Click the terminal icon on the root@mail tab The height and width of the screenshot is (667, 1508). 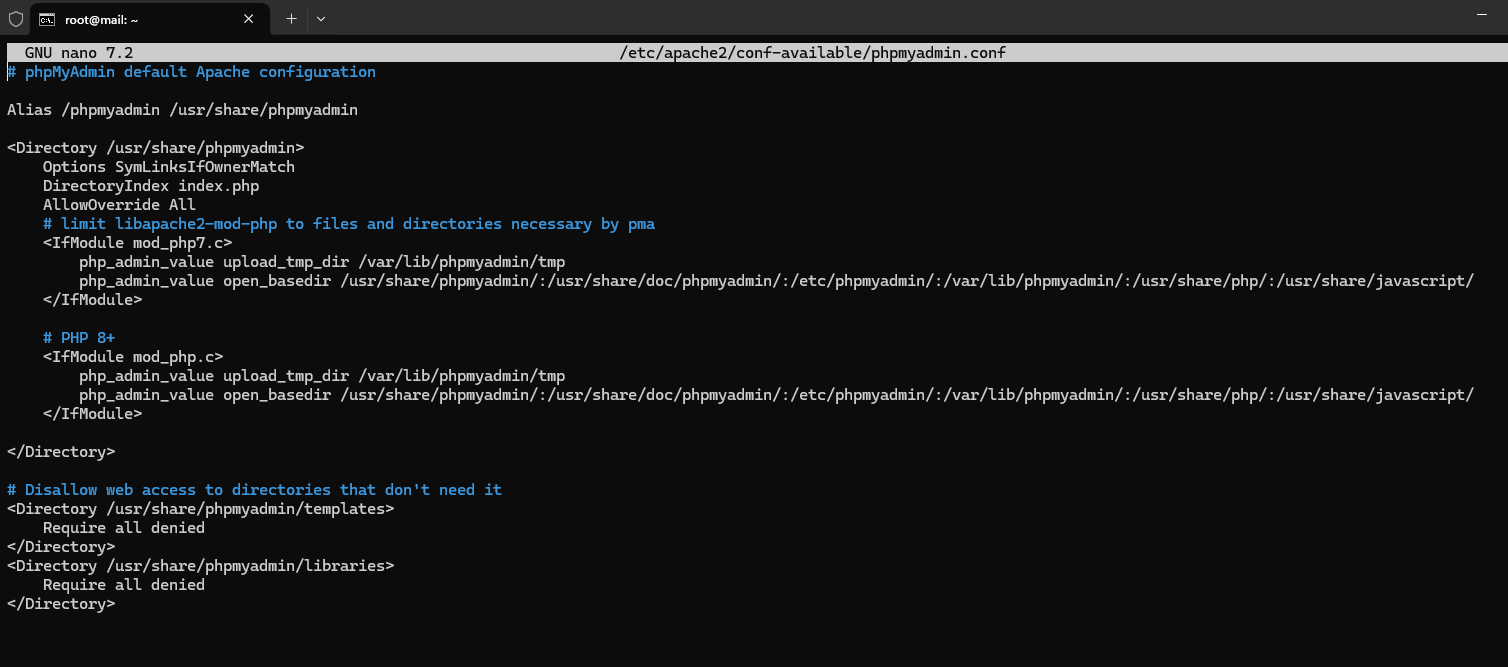(47, 19)
